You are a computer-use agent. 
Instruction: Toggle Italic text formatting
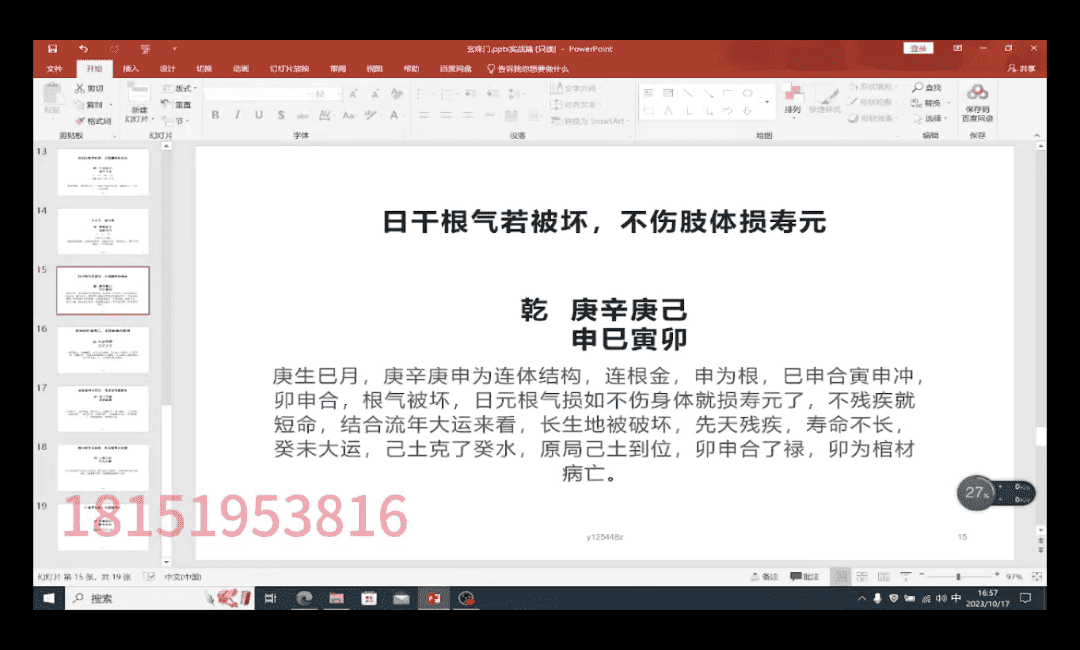click(237, 115)
